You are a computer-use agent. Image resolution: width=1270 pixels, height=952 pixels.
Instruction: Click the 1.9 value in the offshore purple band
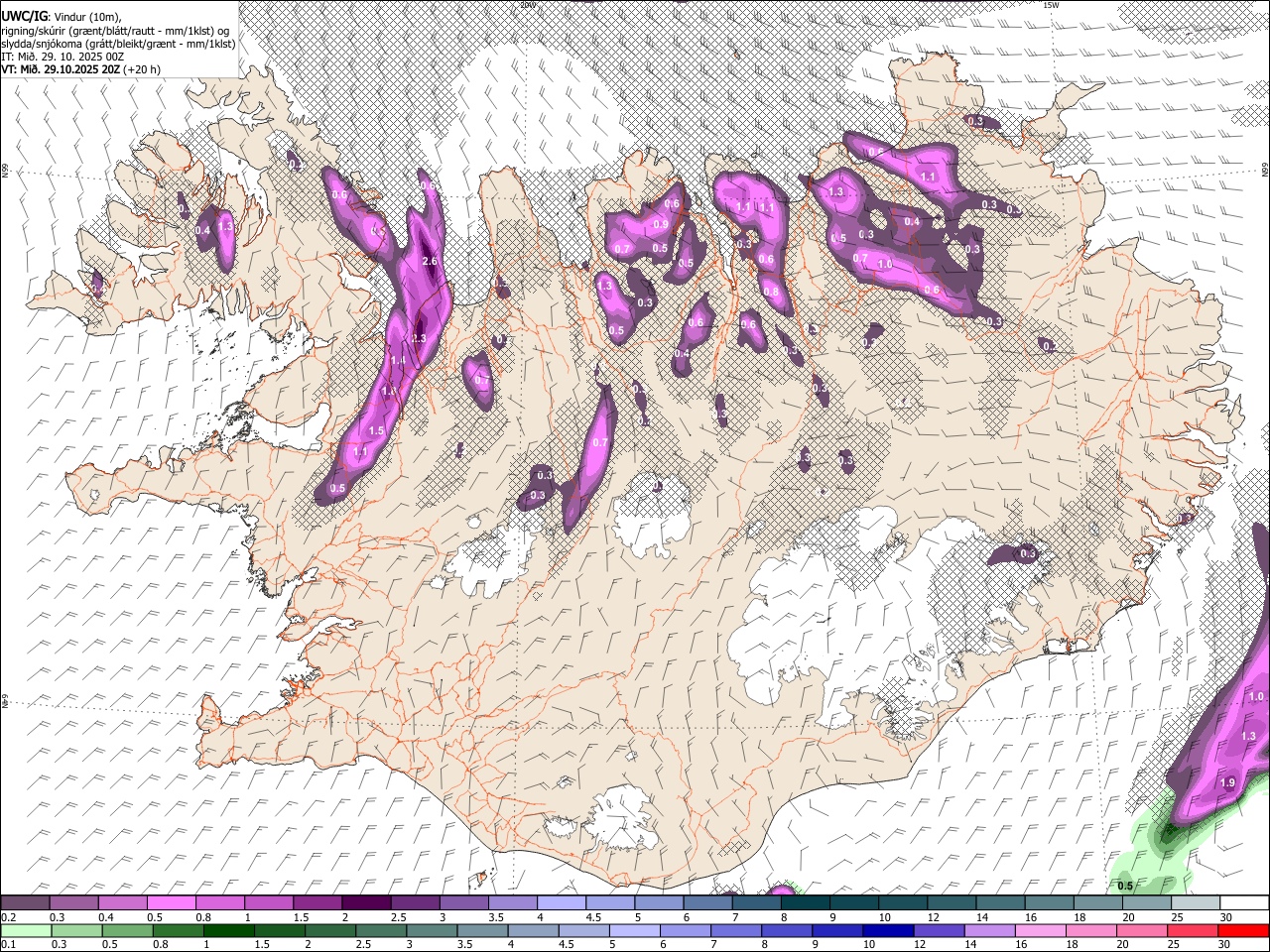coord(1227,783)
